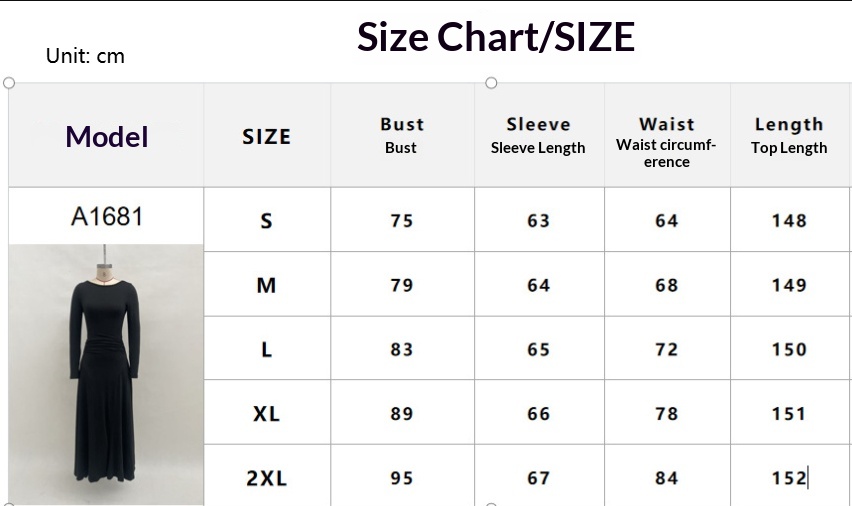The width and height of the screenshot is (852, 506).
Task: Click the length value 148 cell
Action: pos(789,221)
